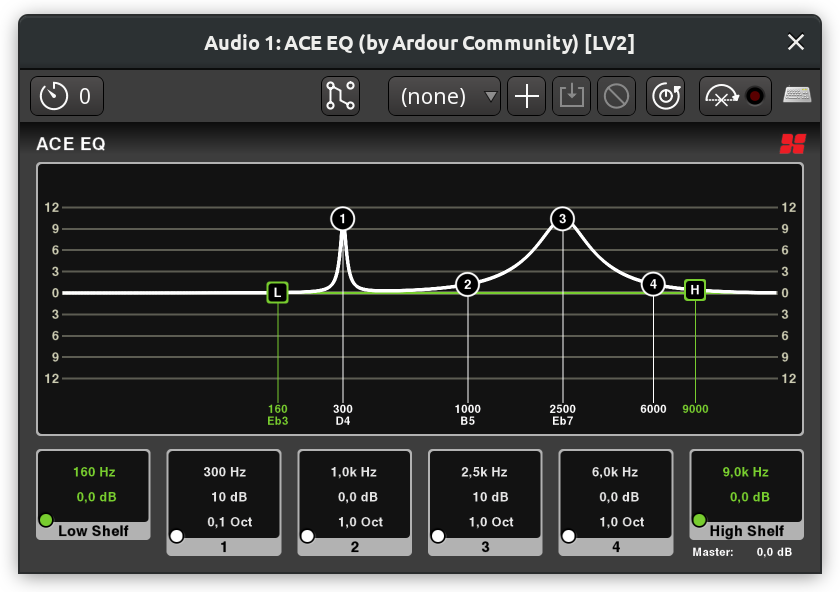Click the ACE EQ title text
Screen dimensions: 840x592
click(71, 144)
